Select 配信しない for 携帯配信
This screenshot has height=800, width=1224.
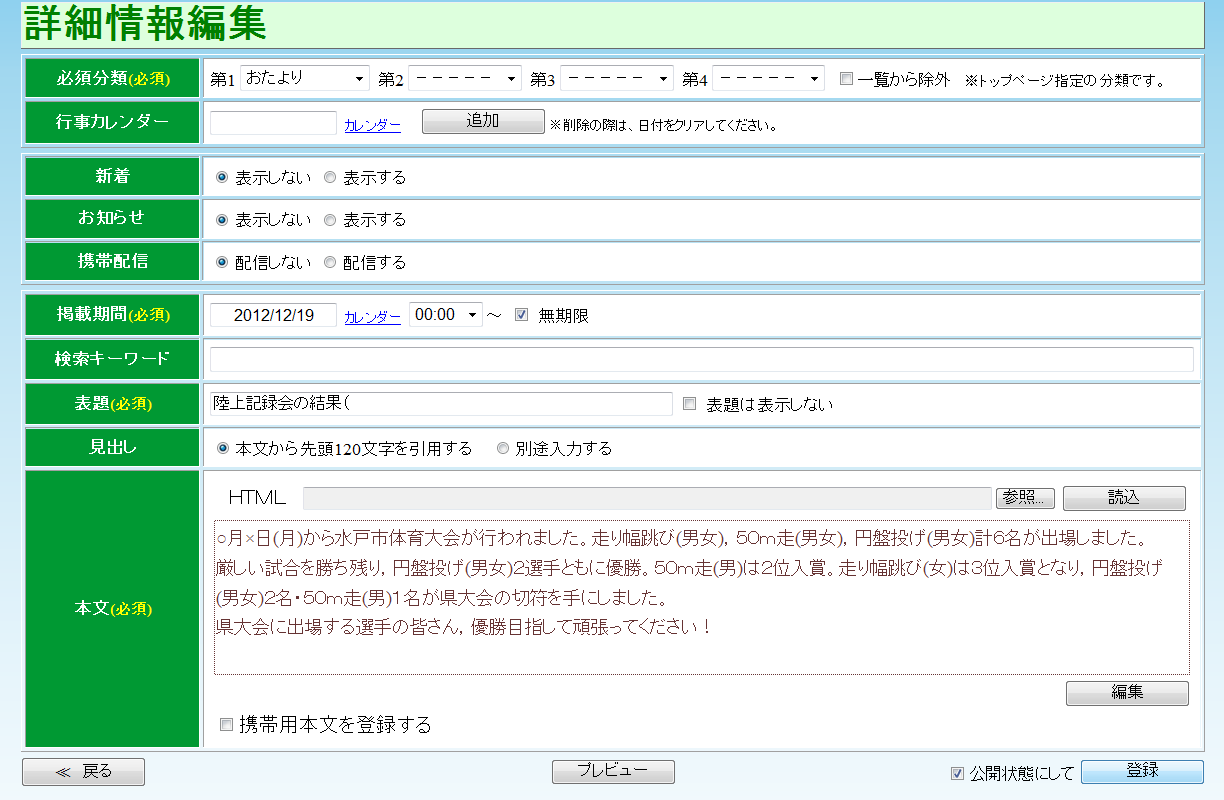point(222,262)
